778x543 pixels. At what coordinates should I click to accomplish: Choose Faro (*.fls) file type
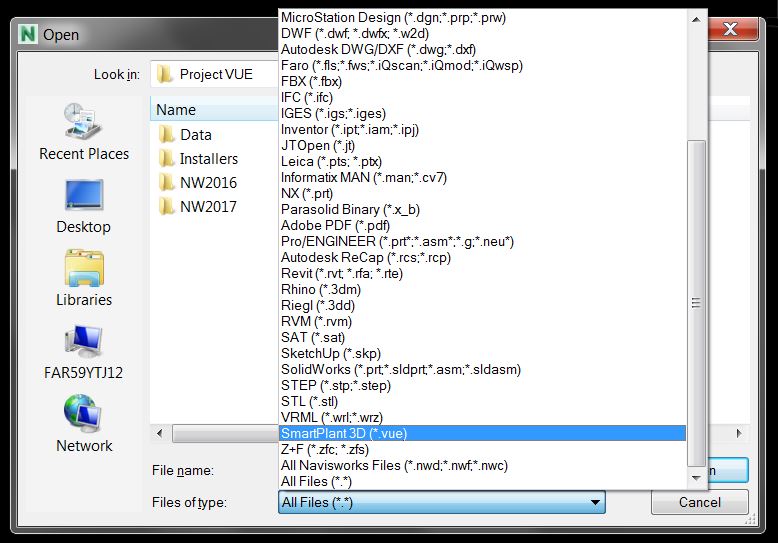(482, 65)
